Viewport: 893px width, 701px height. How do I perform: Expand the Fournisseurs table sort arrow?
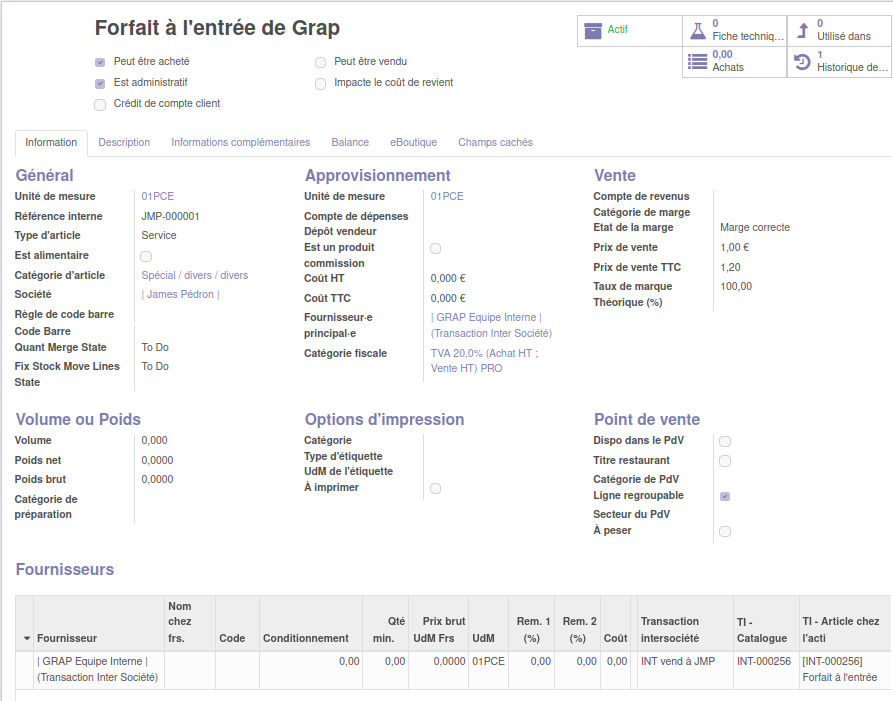click(x=27, y=638)
